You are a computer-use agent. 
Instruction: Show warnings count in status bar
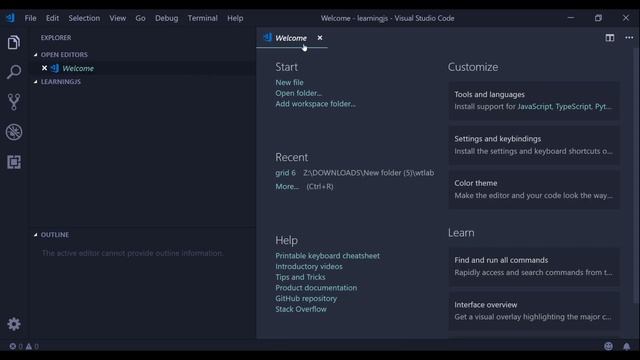(x=32, y=347)
